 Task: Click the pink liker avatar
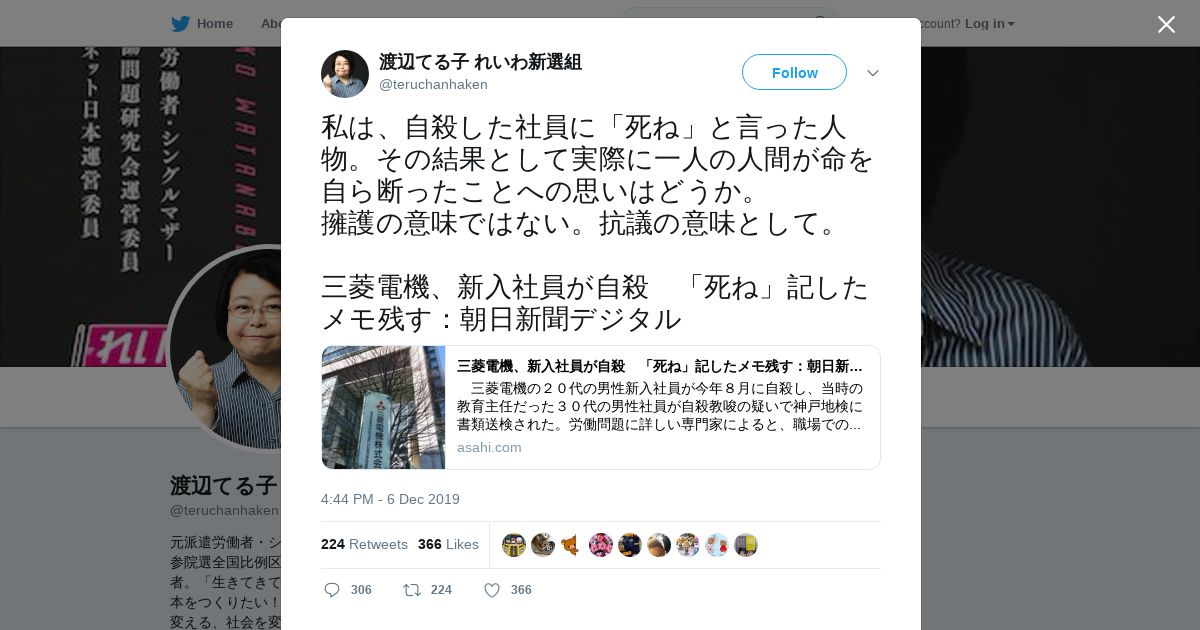coord(601,545)
